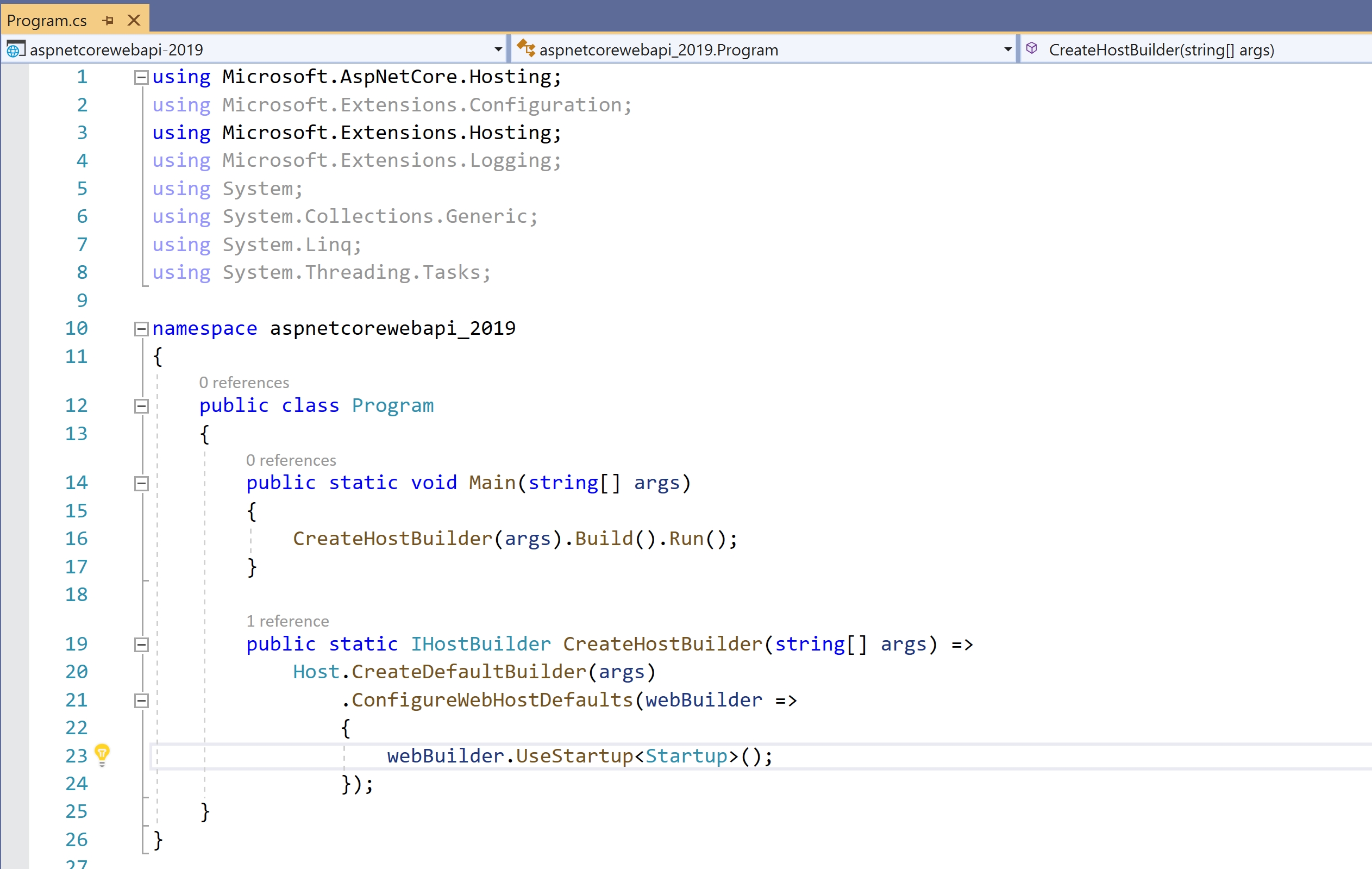
Task: Collapse the namespace aspnetcorewebapi_2019 block
Action: (141, 329)
